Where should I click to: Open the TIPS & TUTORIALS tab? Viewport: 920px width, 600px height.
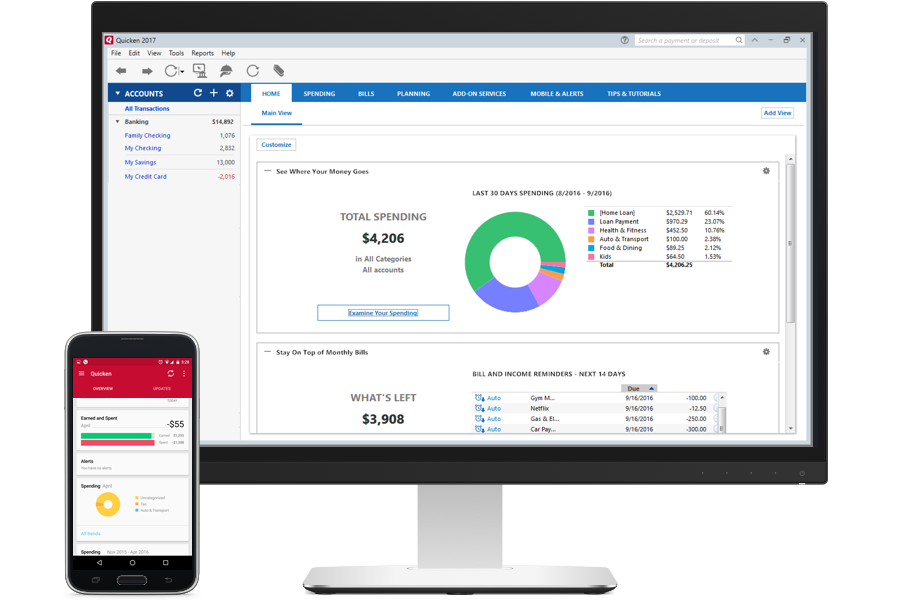634,94
